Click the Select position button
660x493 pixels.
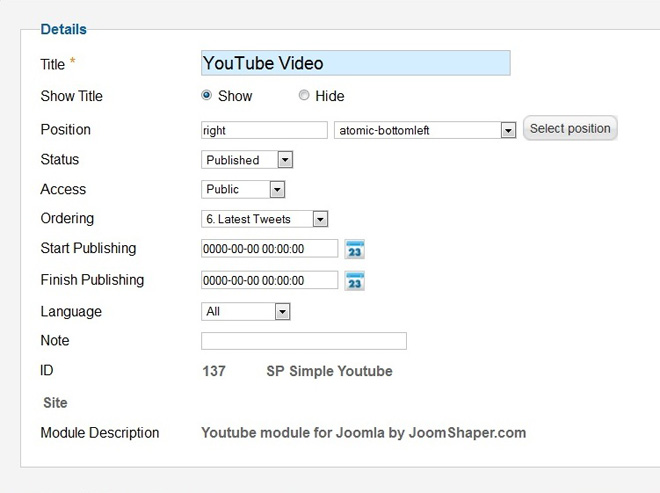(x=570, y=129)
